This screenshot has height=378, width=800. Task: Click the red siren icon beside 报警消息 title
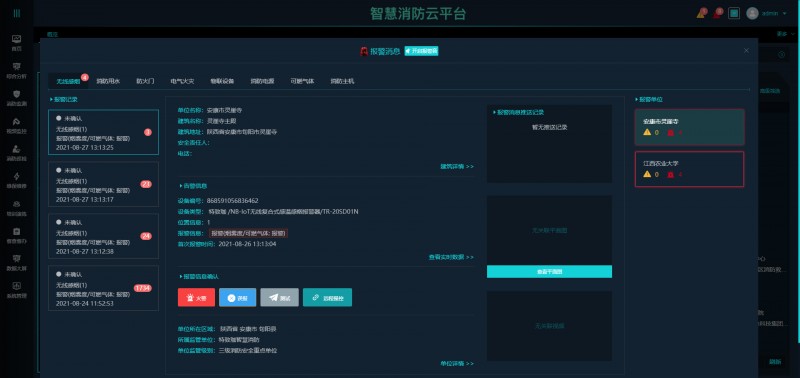[x=364, y=51]
